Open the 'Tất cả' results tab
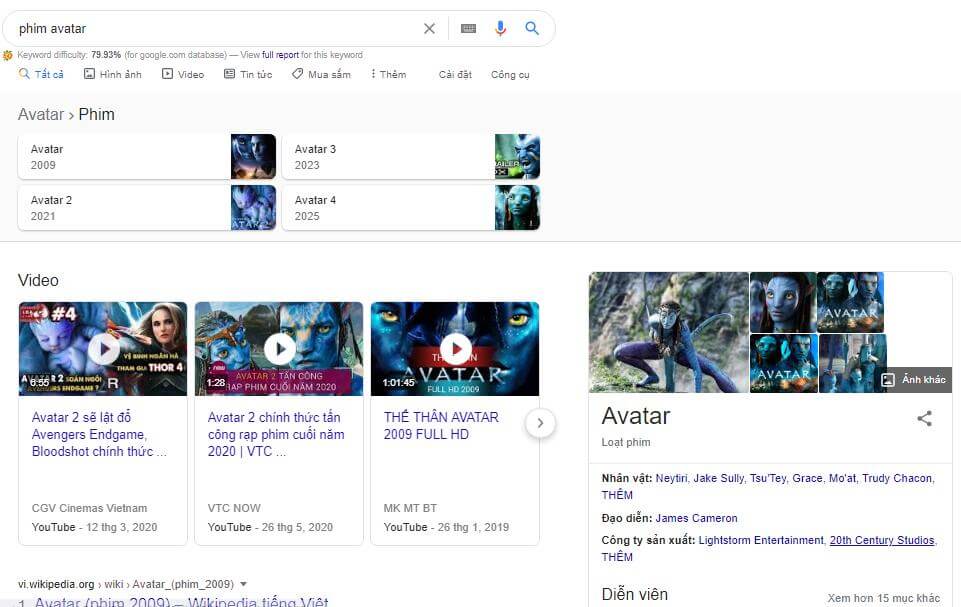Viewport: 961px width, 607px height. (41, 74)
